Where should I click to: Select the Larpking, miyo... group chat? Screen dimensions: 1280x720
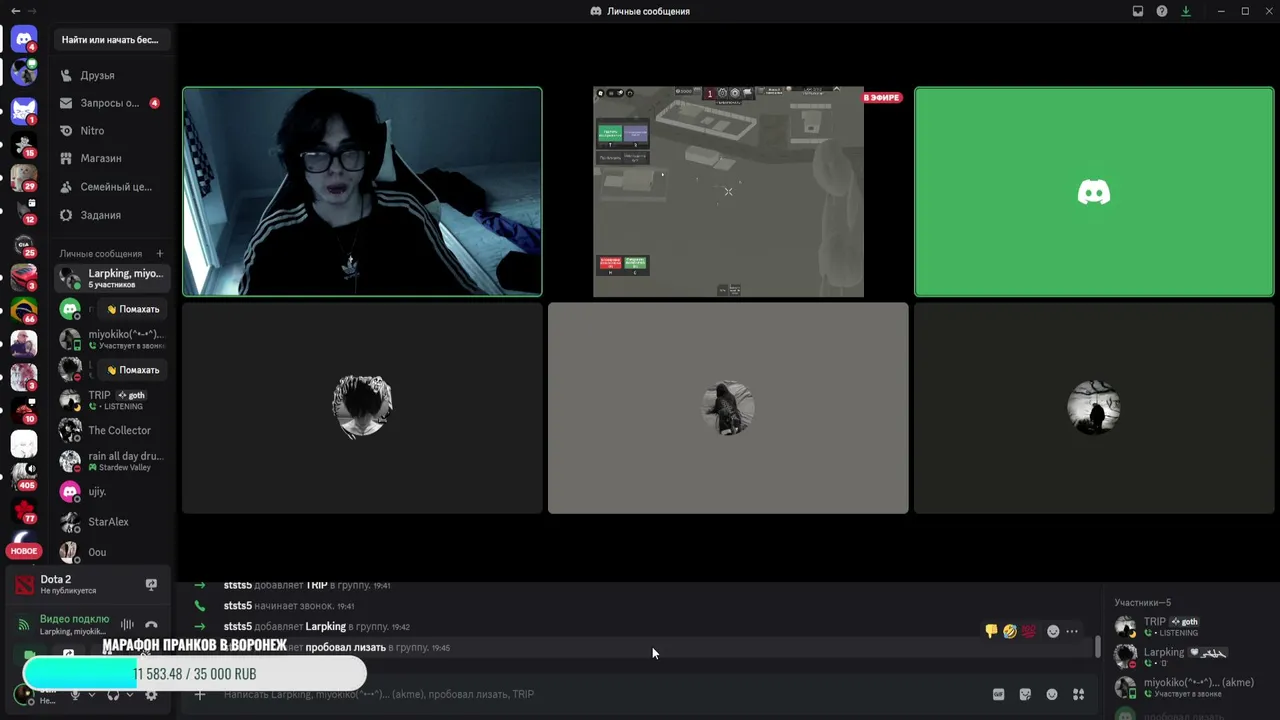[112, 278]
